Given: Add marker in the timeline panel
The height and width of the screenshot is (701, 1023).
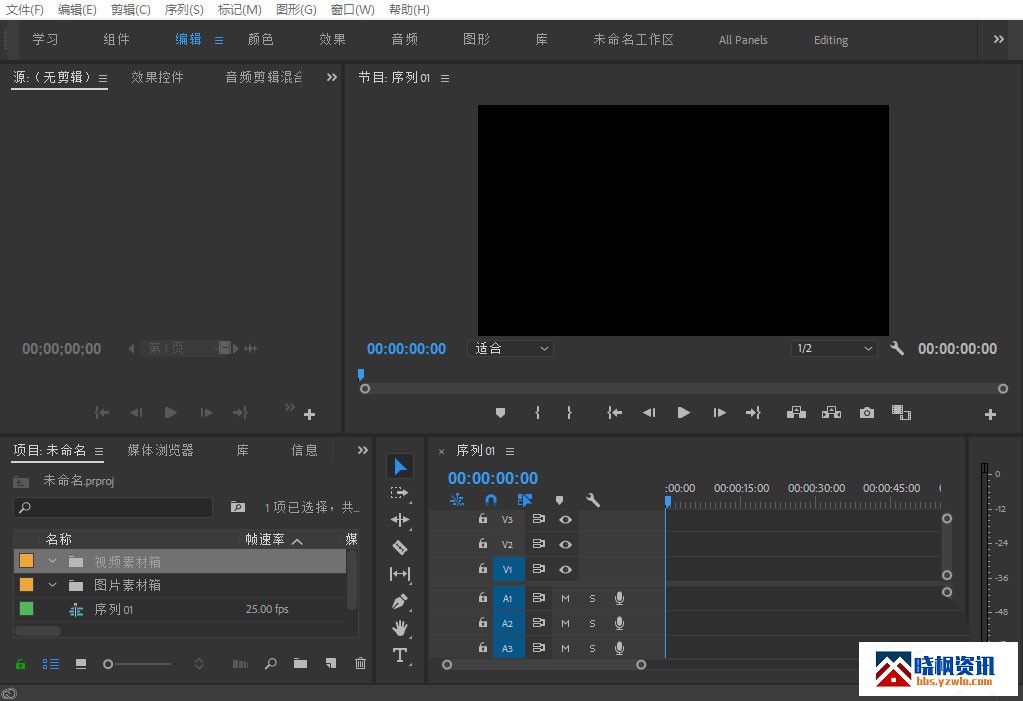Looking at the screenshot, I should 559,500.
